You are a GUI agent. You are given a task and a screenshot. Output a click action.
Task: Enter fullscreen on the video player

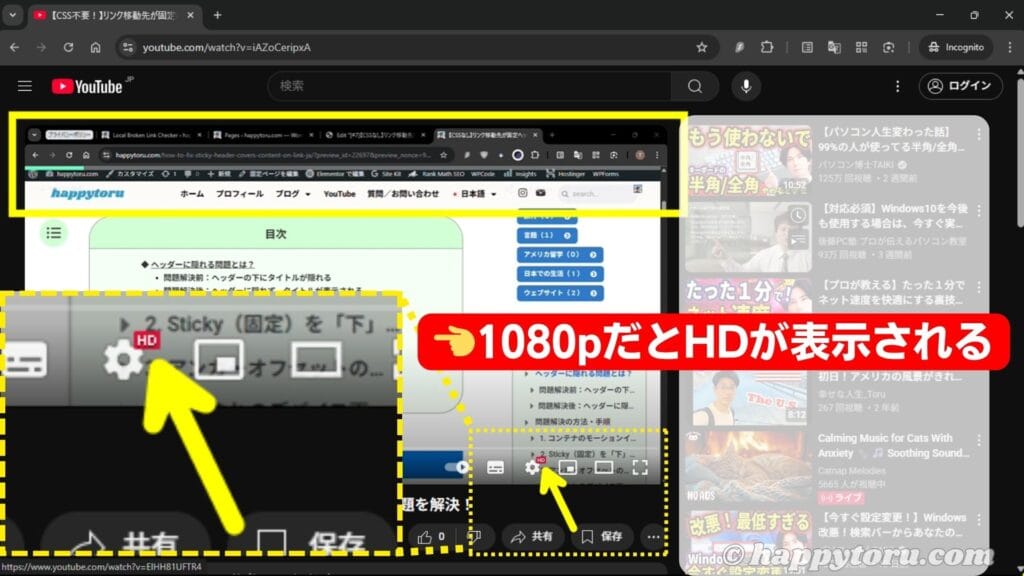pos(640,468)
